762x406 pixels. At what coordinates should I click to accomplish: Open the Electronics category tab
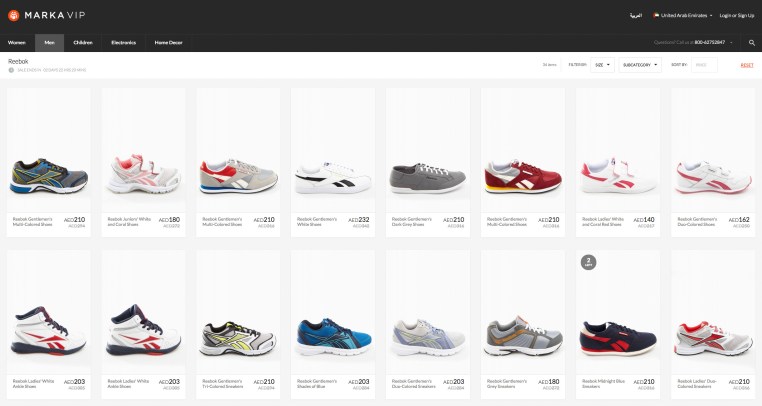123,43
